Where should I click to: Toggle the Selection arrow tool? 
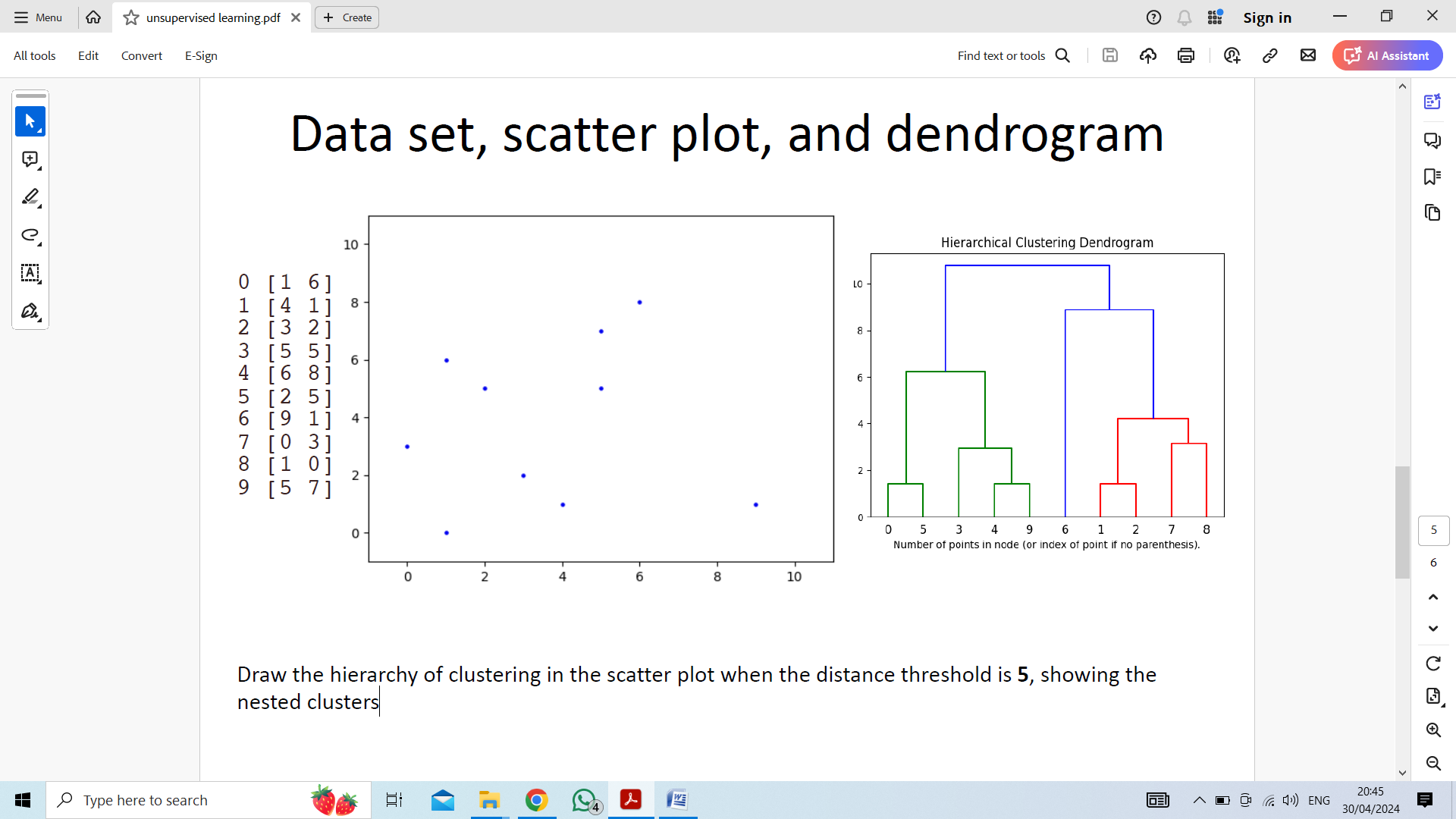click(x=30, y=121)
